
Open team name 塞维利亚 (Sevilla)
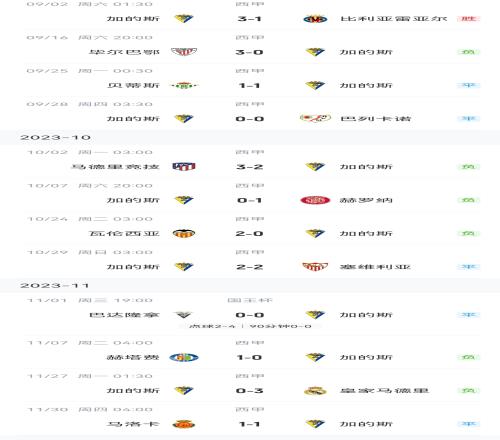375,267
